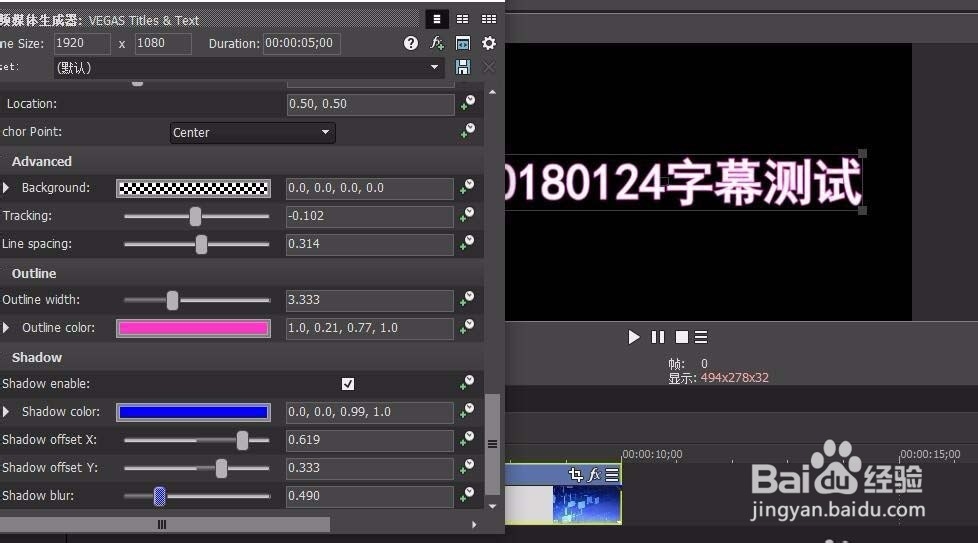Open generator settings gear icon

coord(489,43)
